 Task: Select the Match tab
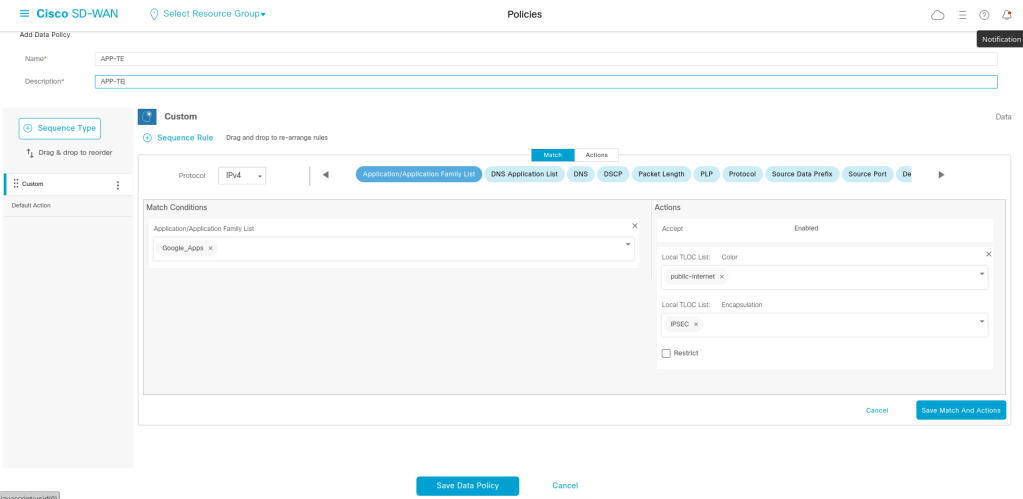tap(552, 155)
